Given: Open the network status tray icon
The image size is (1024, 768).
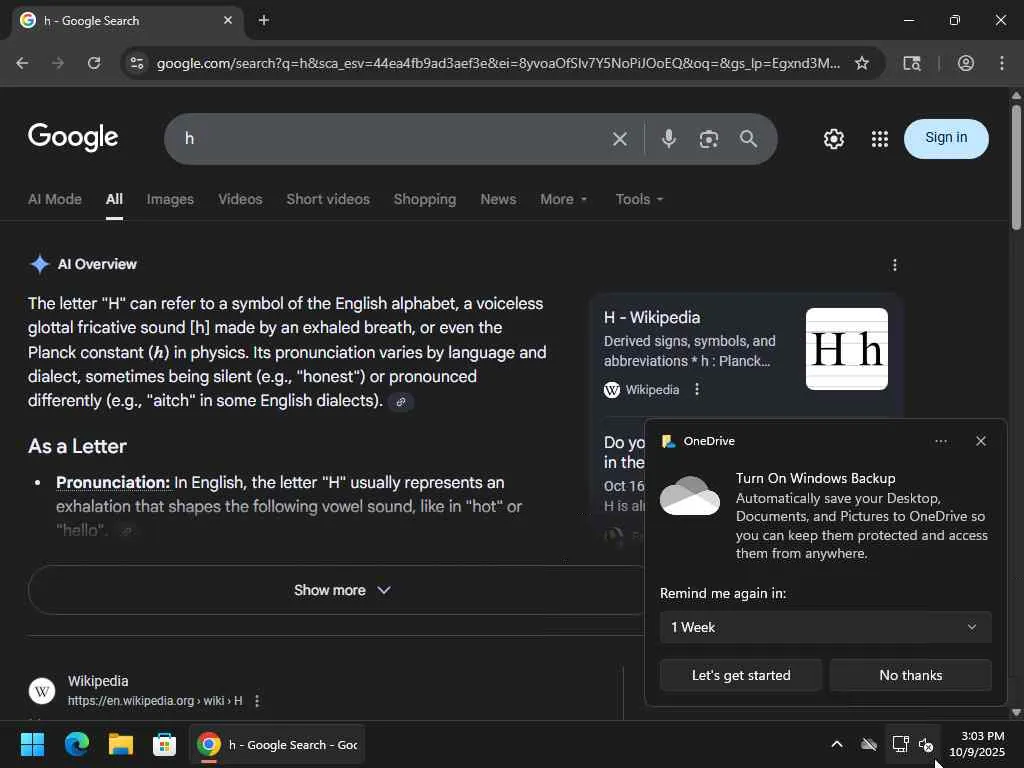Looking at the screenshot, I should [x=901, y=744].
